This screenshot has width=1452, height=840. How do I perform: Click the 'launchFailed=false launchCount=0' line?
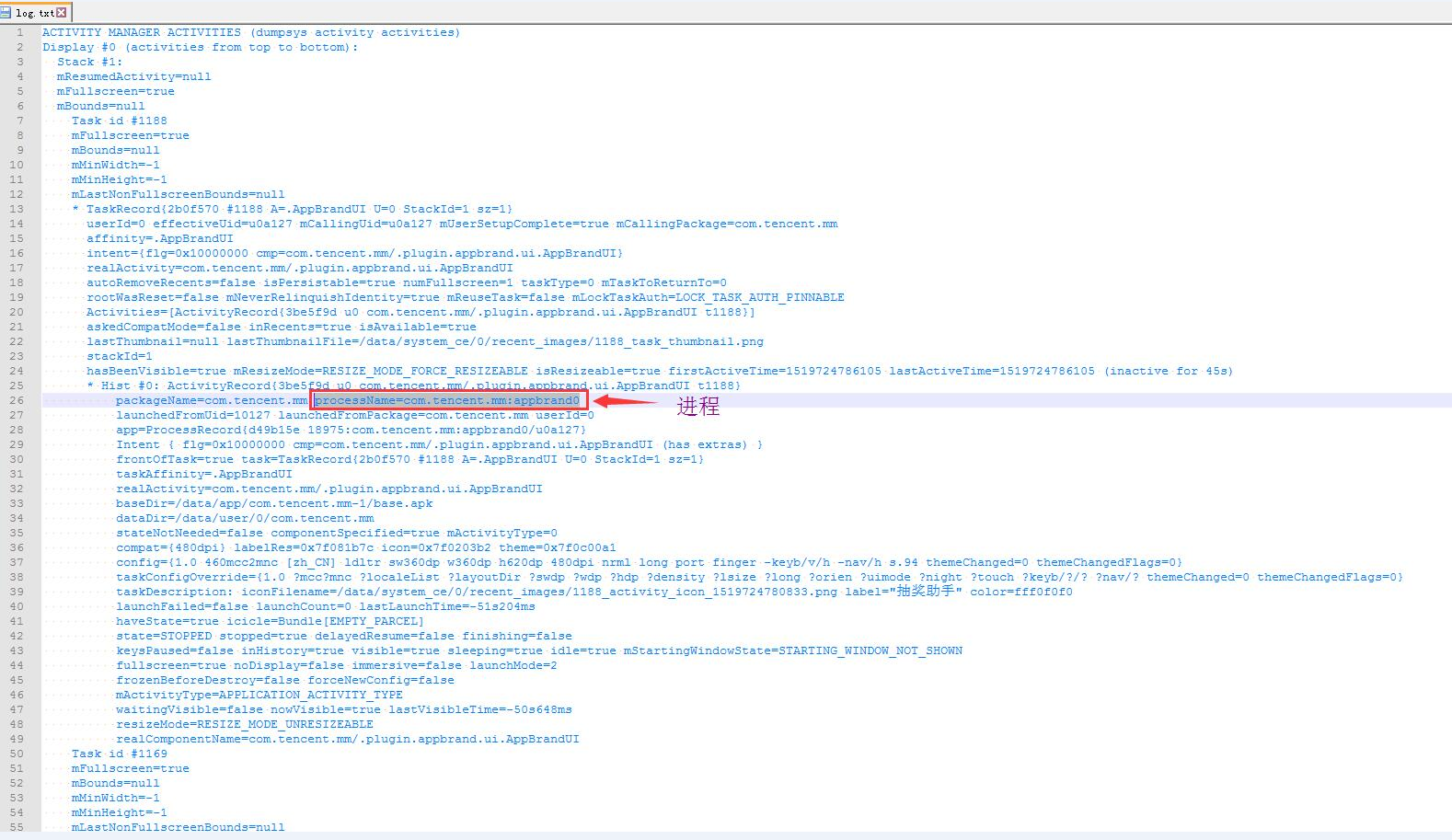[x=326, y=606]
